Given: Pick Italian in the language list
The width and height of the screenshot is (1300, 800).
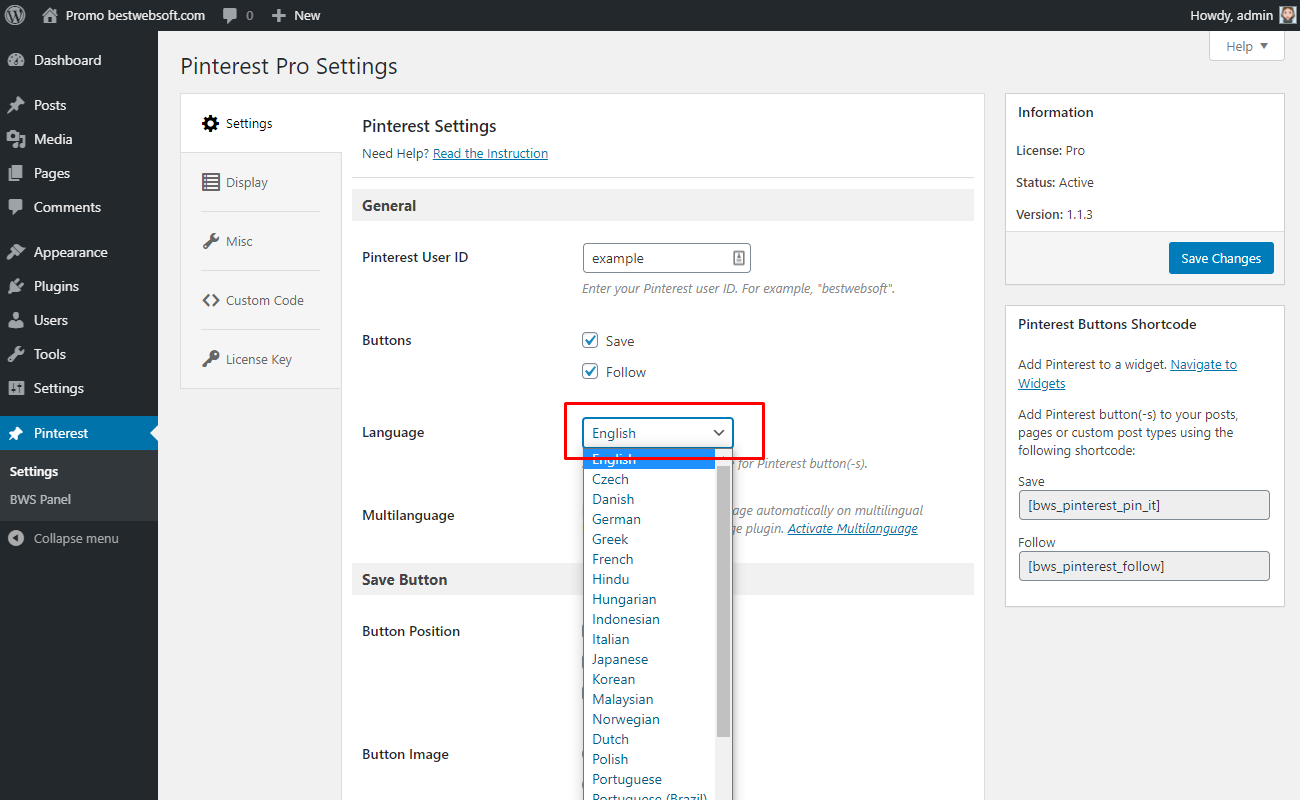Looking at the screenshot, I should [x=650, y=639].
